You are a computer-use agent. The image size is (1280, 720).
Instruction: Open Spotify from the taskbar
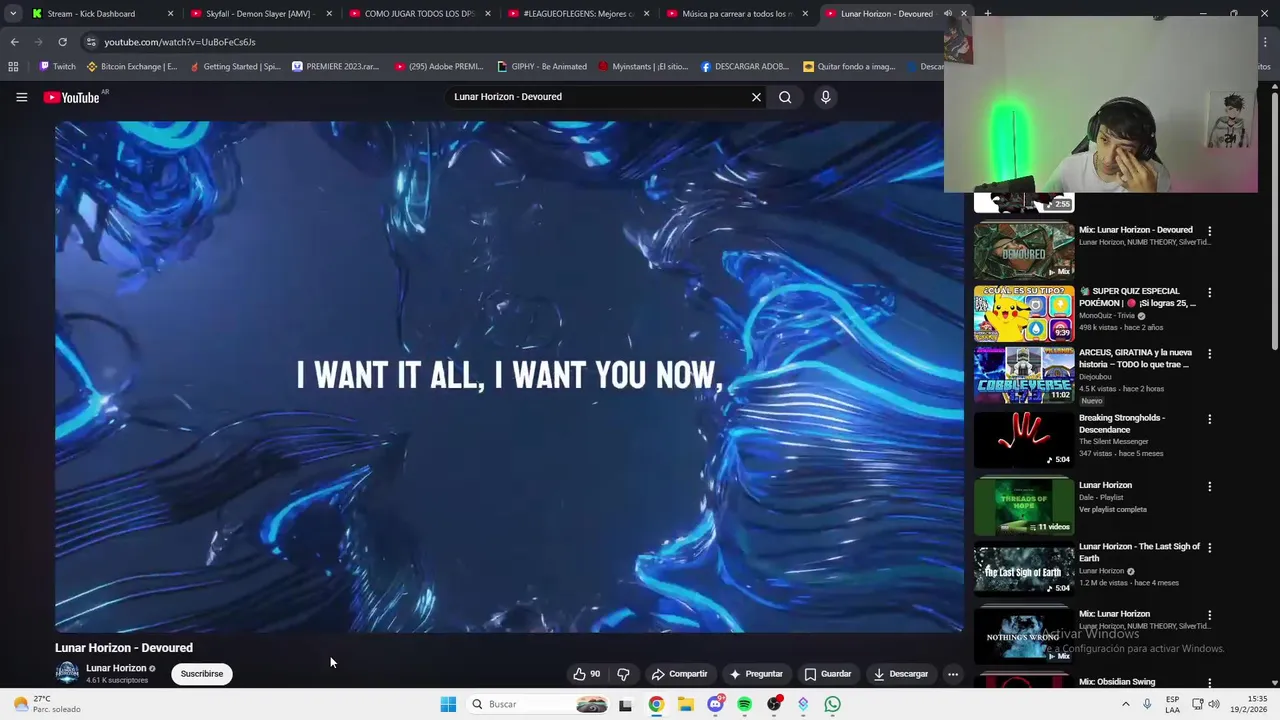click(744, 704)
